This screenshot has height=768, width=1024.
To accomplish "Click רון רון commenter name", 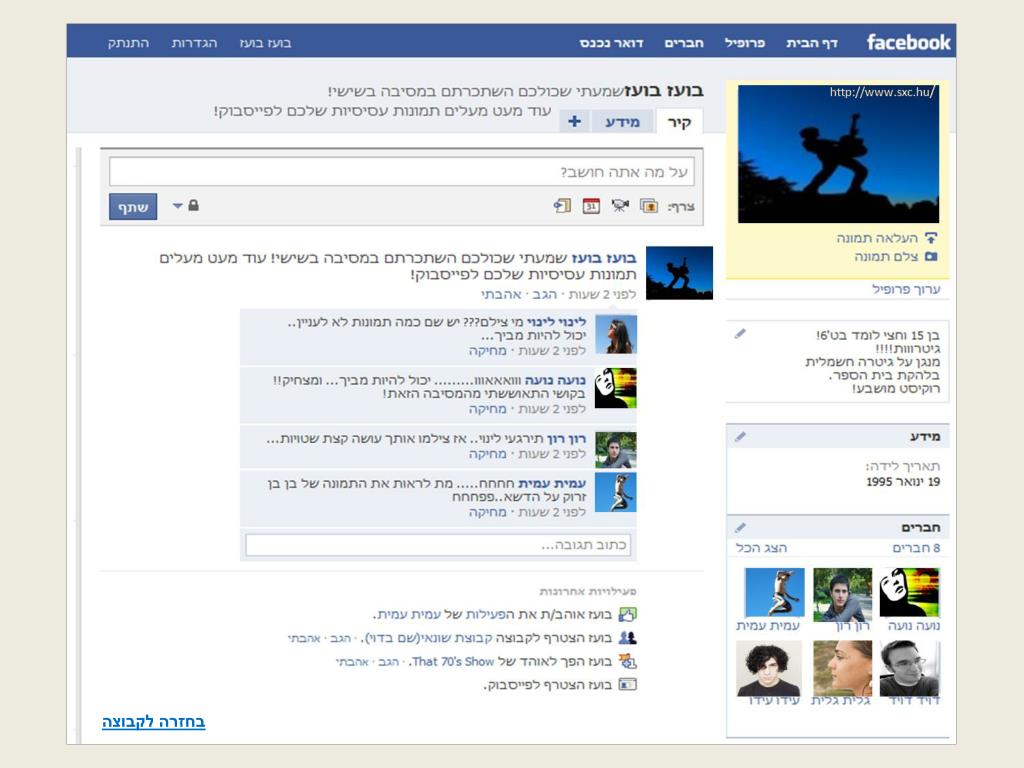I will [x=566, y=439].
